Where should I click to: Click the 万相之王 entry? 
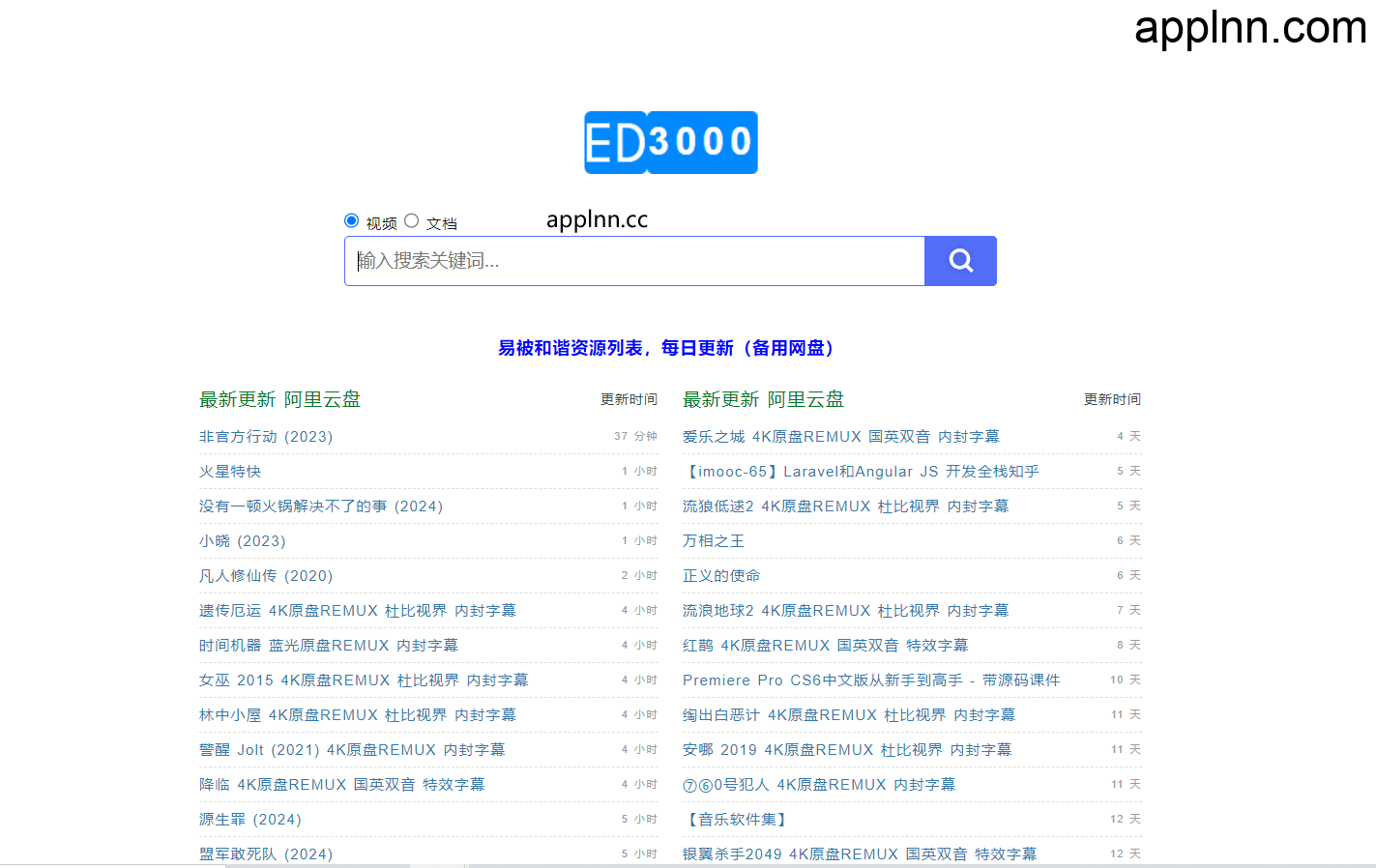tap(714, 540)
